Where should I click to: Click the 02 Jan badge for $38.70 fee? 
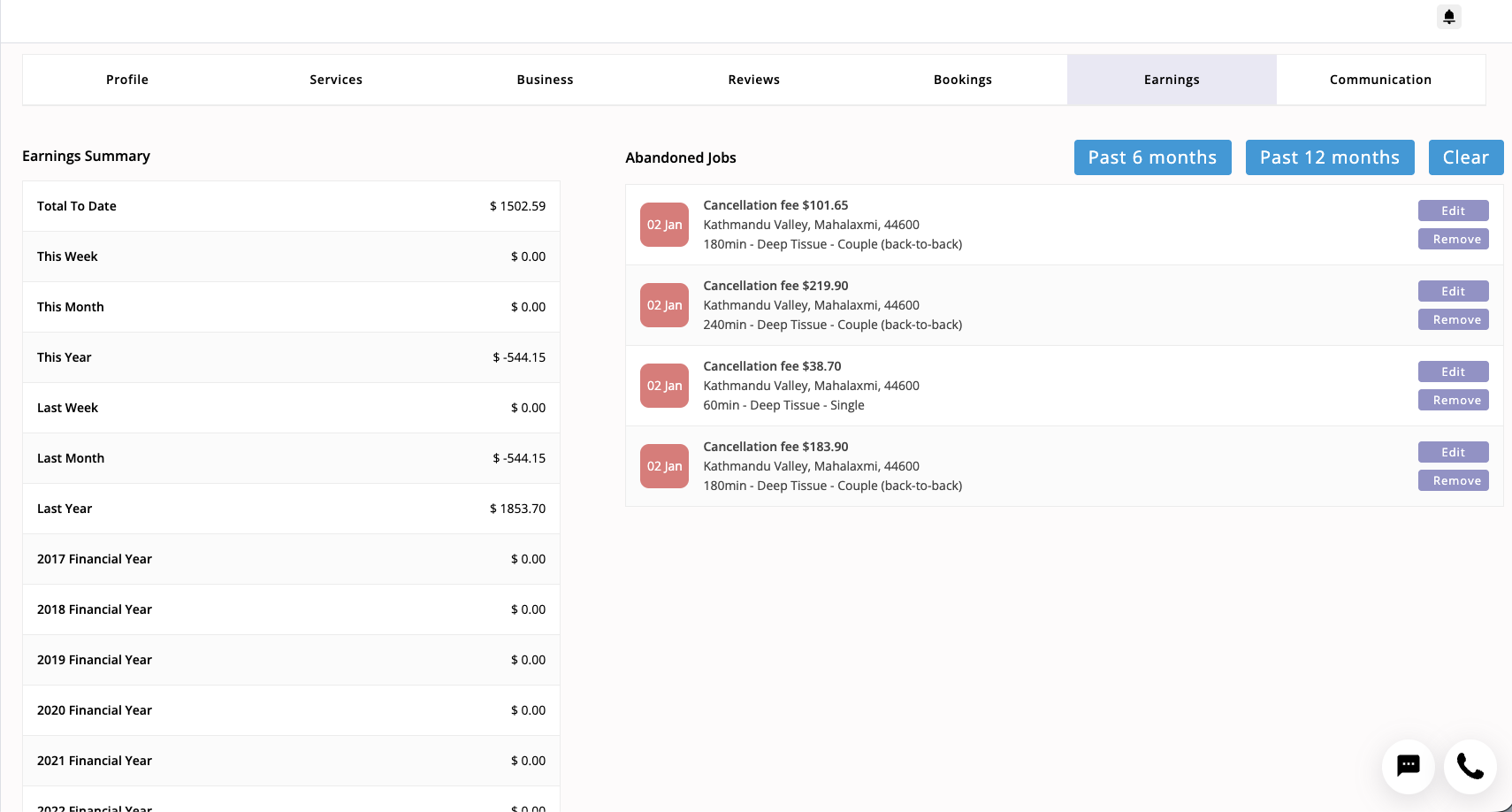(664, 386)
